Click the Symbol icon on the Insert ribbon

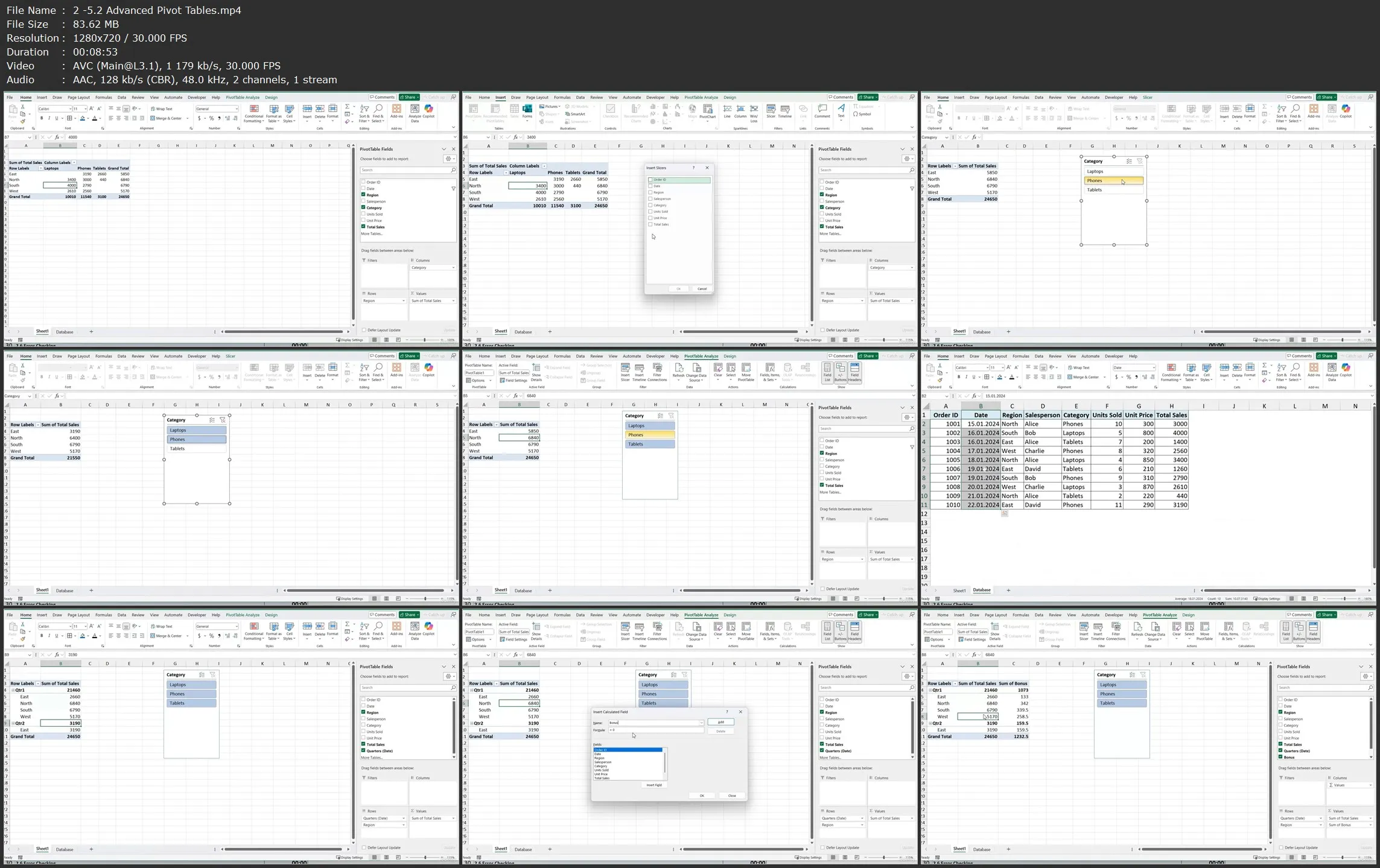point(862,114)
